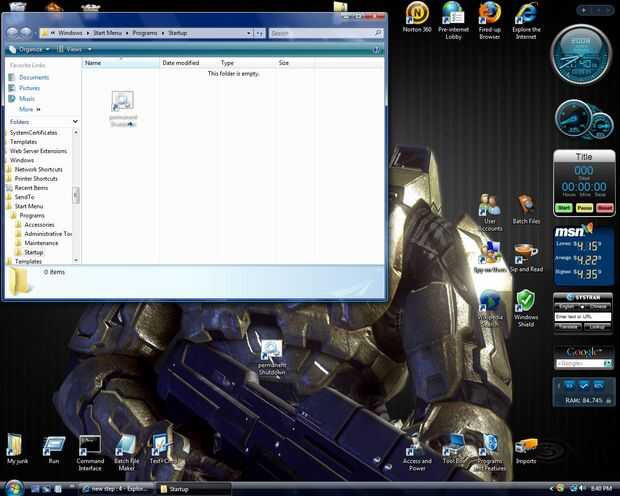The image size is (620, 496).
Task: Show hidden system tray icons arrow
Action: tap(552, 489)
